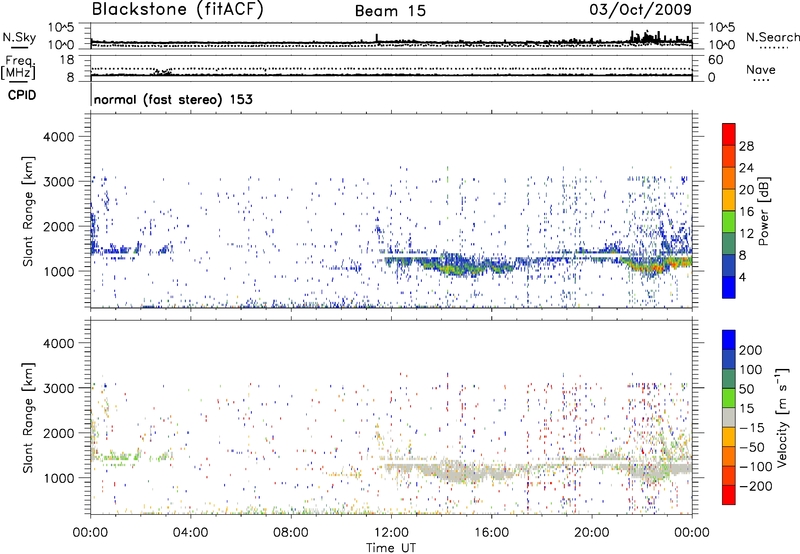This screenshot has width=800, height=554.
Task: Click the '04:00' time axis tick label
Action: (191, 533)
